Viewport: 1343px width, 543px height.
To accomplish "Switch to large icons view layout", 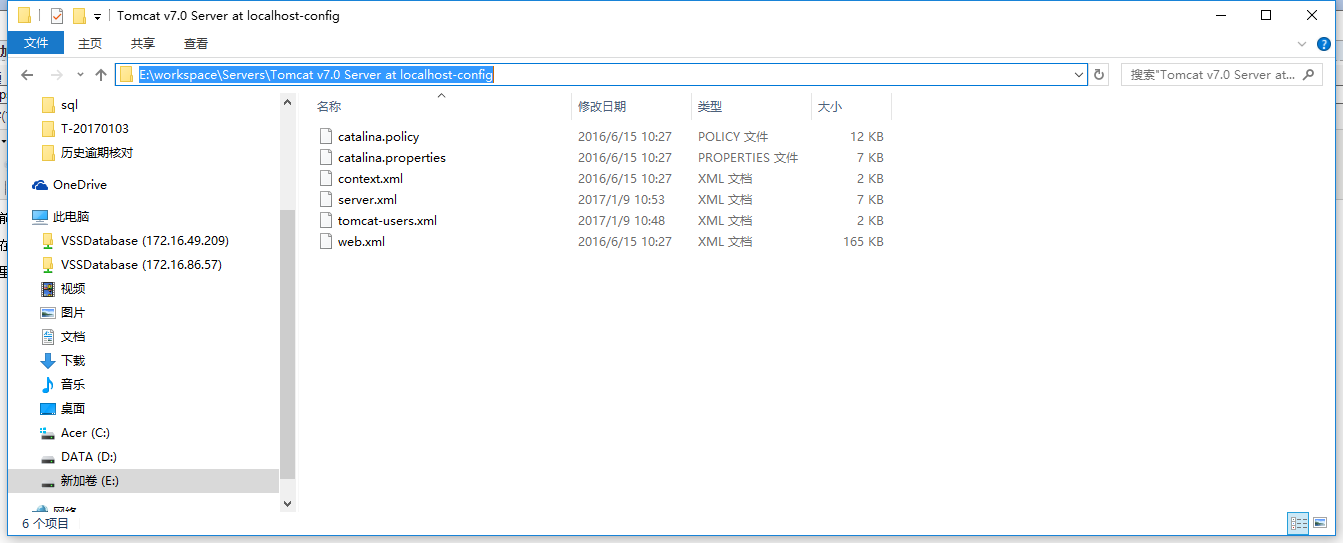I will tap(1322, 523).
